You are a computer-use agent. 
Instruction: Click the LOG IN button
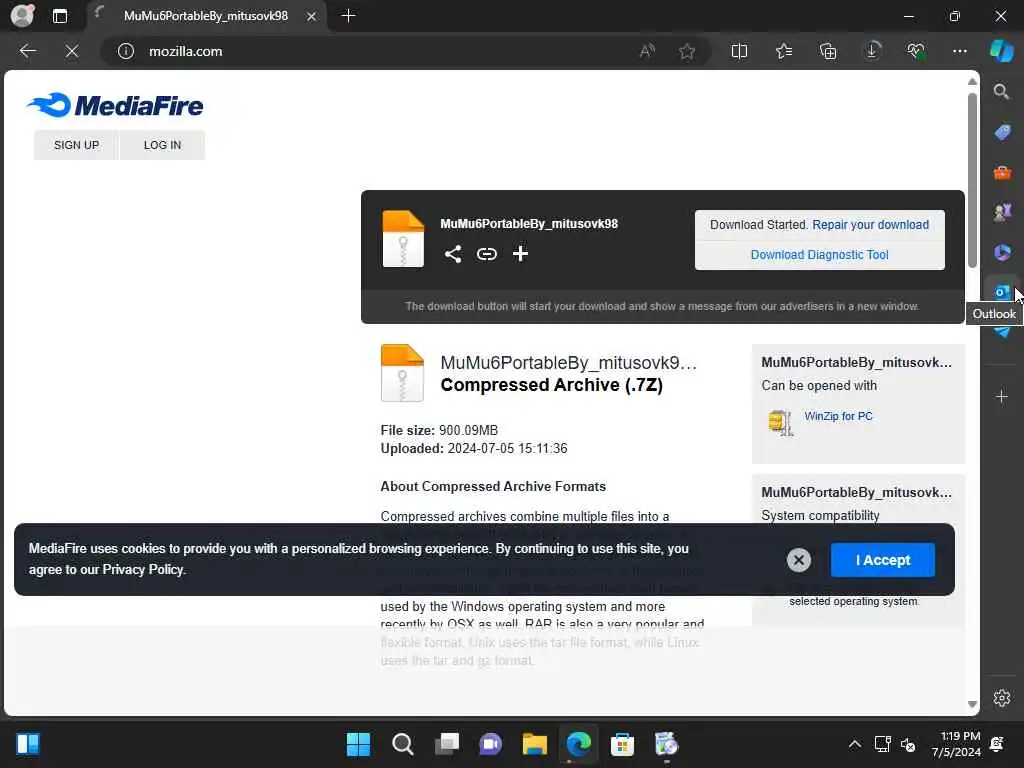point(163,145)
